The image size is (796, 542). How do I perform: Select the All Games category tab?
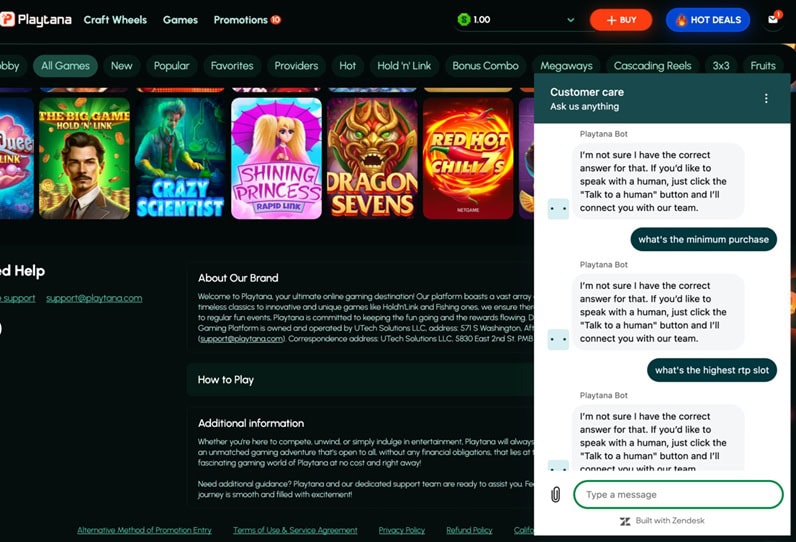(x=65, y=66)
